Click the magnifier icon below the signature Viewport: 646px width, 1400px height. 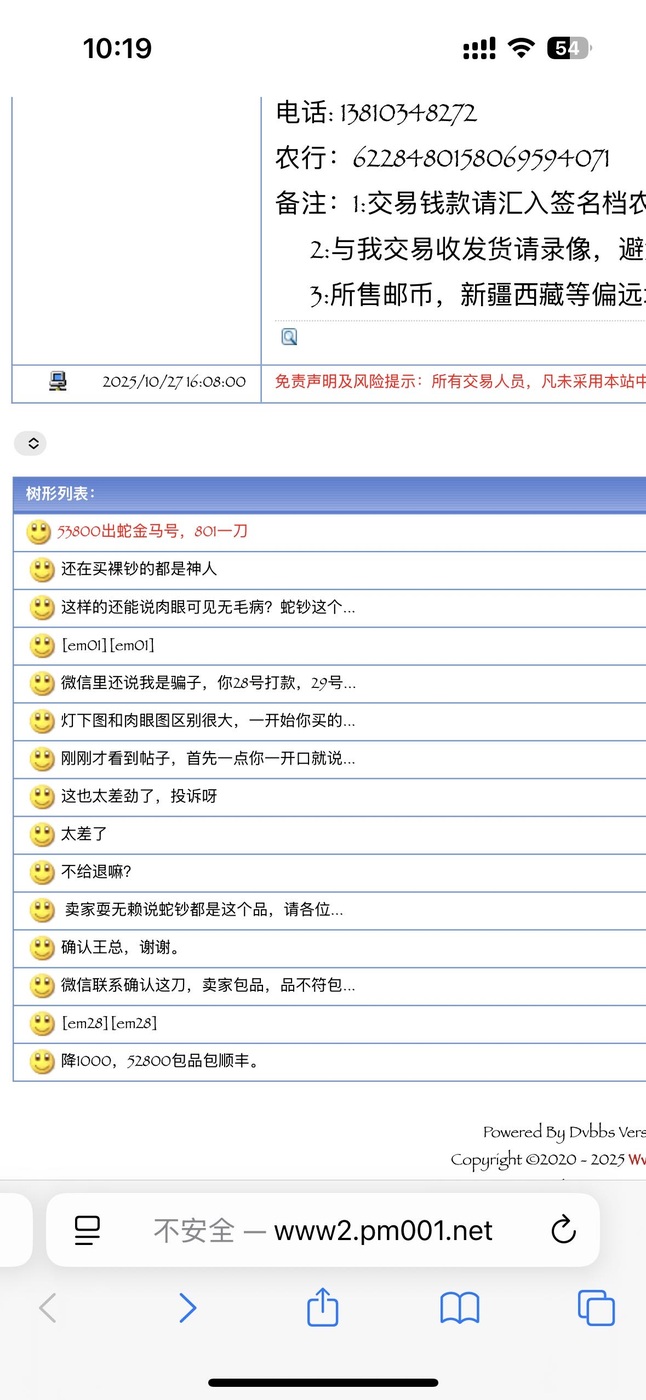pyautogui.click(x=289, y=337)
